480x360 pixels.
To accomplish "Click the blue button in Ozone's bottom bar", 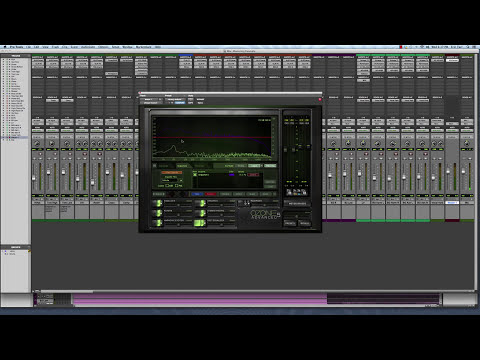I will (197, 194).
